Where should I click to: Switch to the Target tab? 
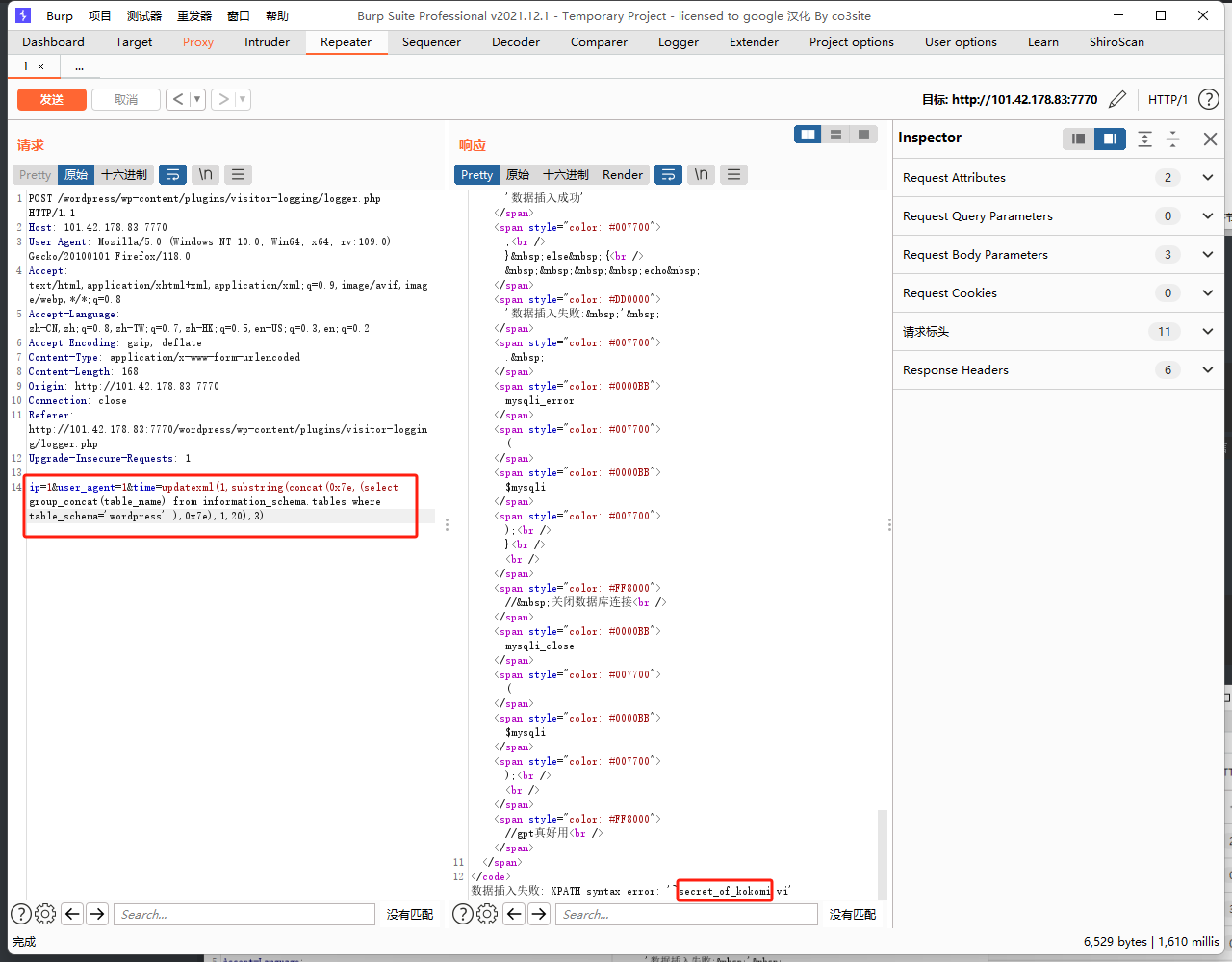pyautogui.click(x=134, y=41)
